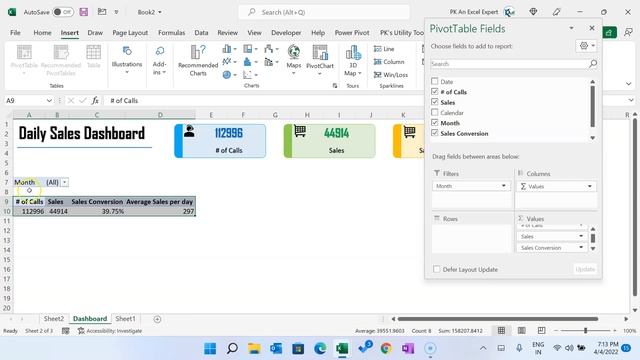Open the Sheet1 worksheet tab
Screen dimensions: 640x360
(x=125, y=319)
